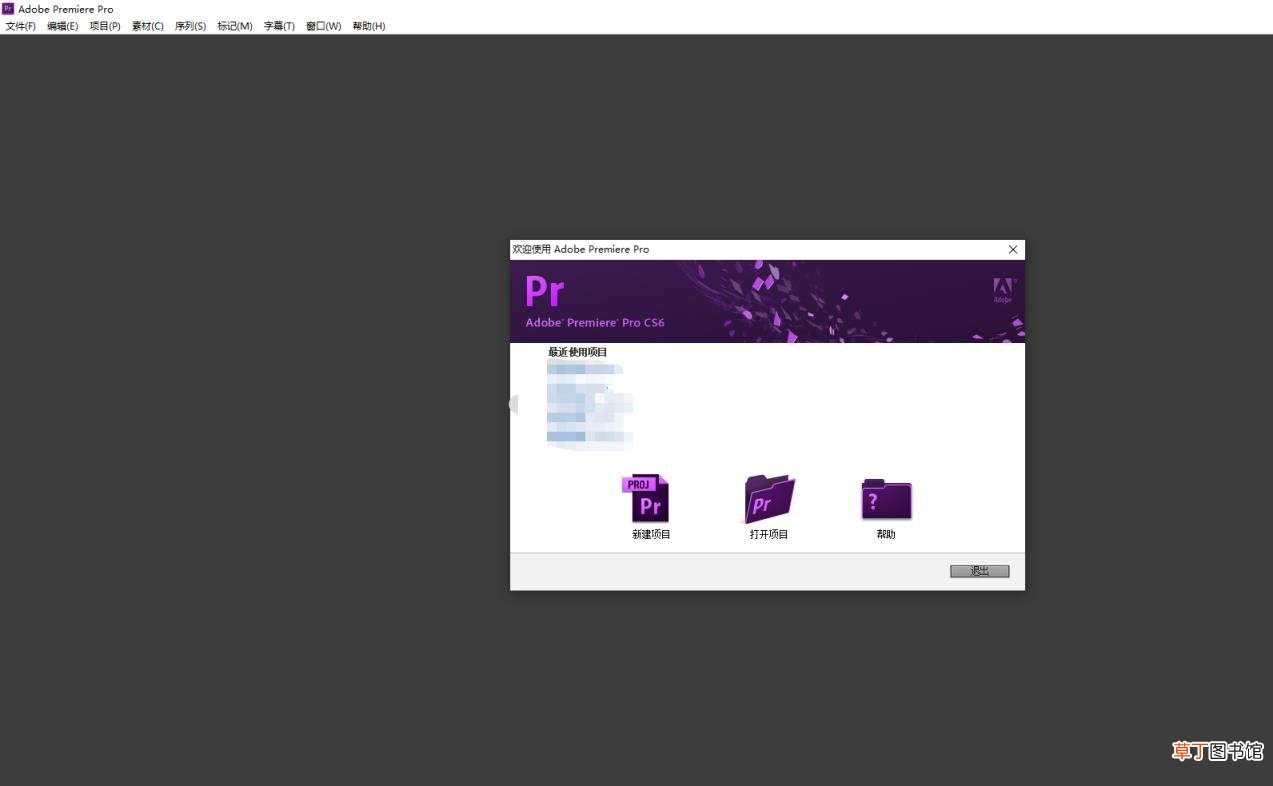Viewport: 1273px width, 786px height.
Task: Close the welcome dialog with the X button
Action: pyautogui.click(x=1013, y=250)
